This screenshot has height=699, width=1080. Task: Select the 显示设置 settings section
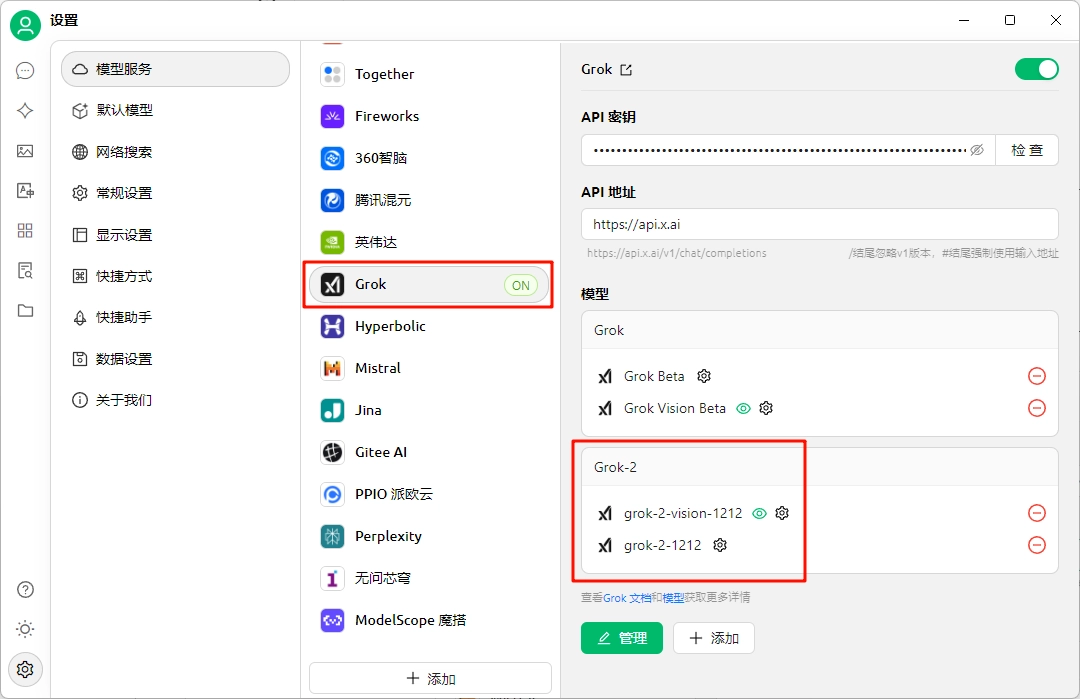tap(176, 235)
